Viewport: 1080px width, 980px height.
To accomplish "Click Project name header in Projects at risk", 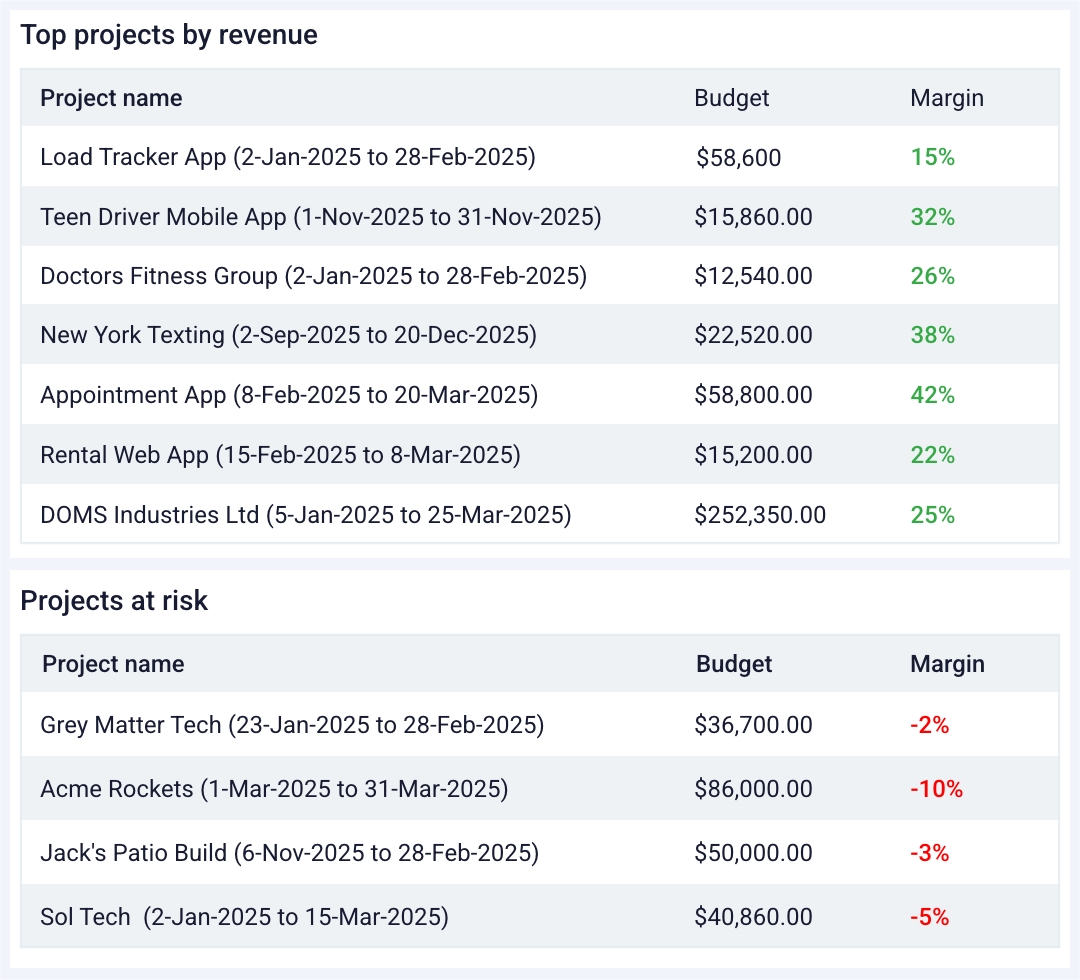I will tap(113, 664).
